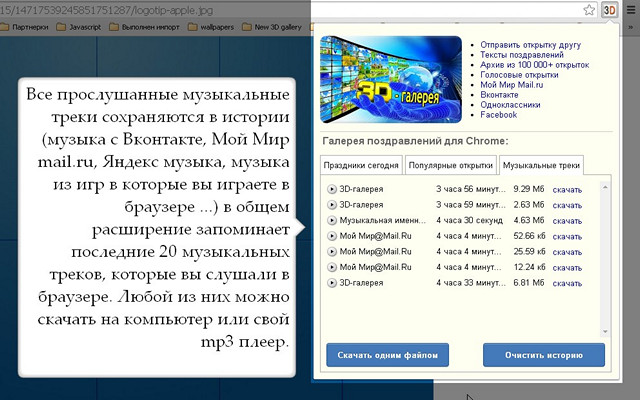The width and height of the screenshot is (640, 400).
Task: Play the 52.66 кб Мой Мир track
Action: 332,237
